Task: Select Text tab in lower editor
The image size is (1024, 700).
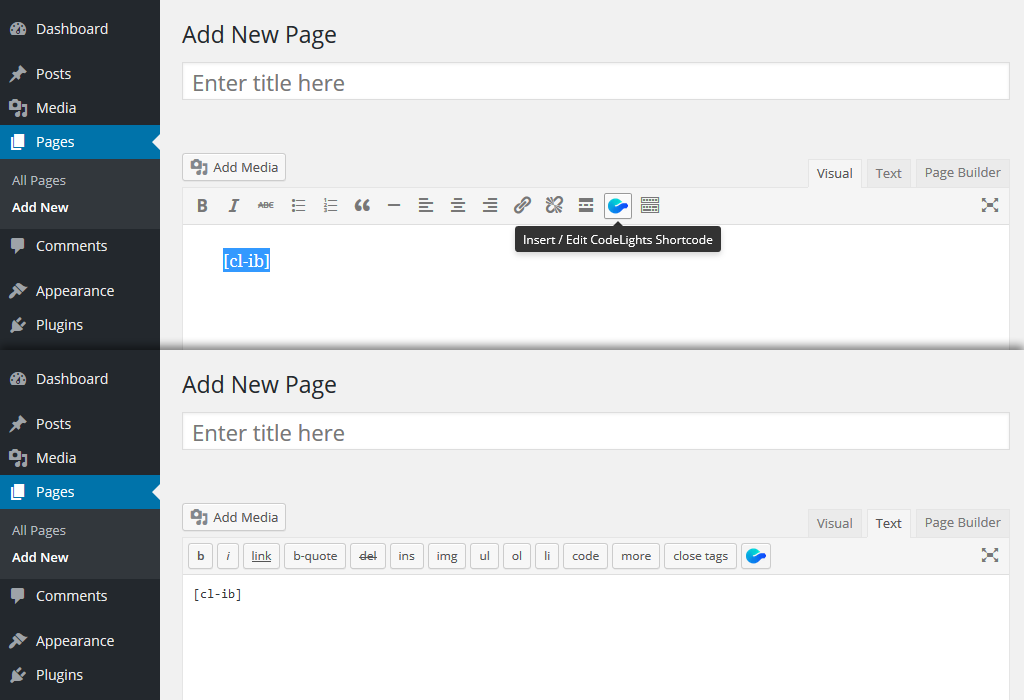Action: pyautogui.click(x=888, y=524)
